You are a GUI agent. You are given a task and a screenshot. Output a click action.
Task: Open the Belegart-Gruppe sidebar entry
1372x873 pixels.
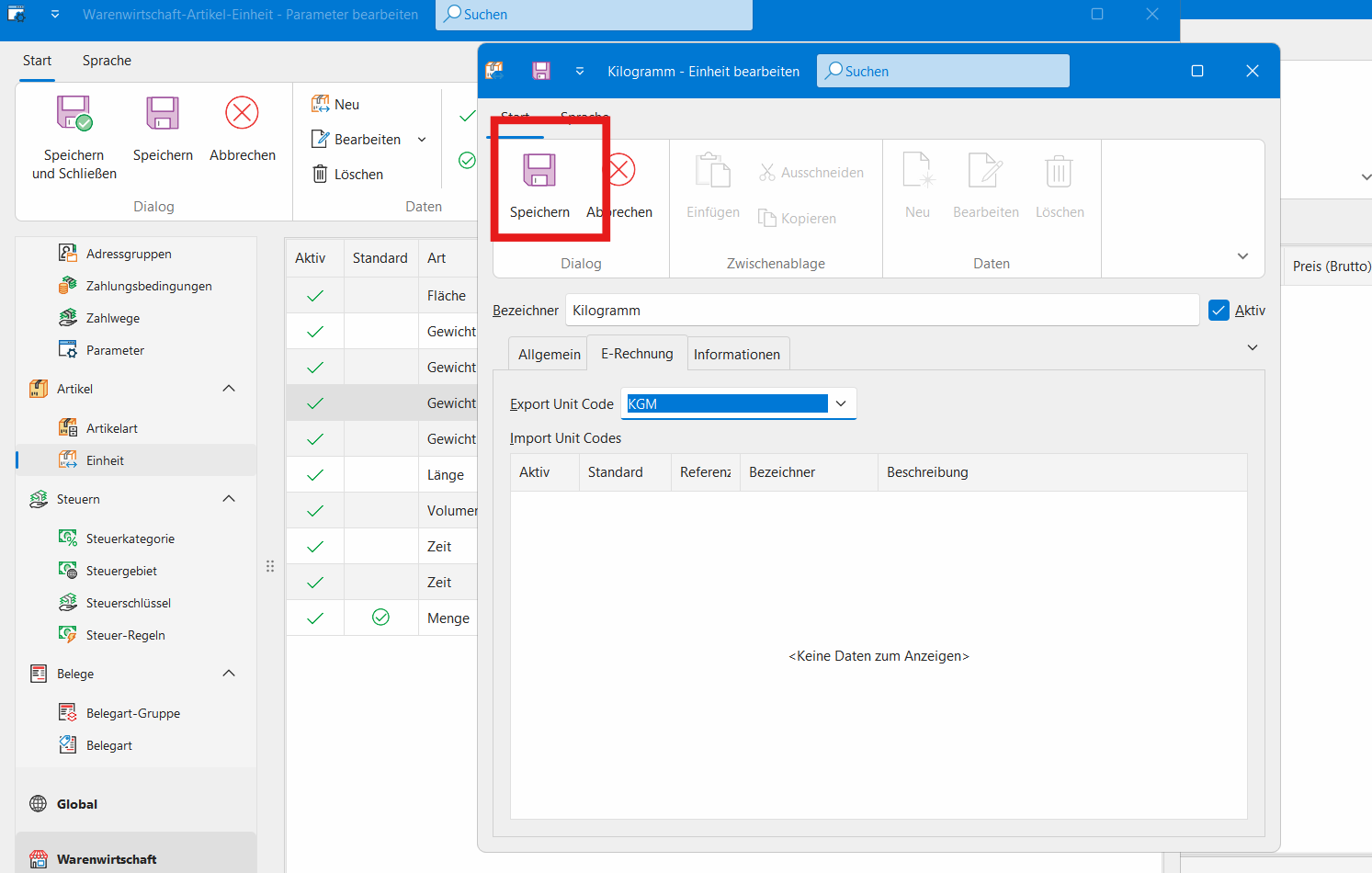(x=132, y=713)
